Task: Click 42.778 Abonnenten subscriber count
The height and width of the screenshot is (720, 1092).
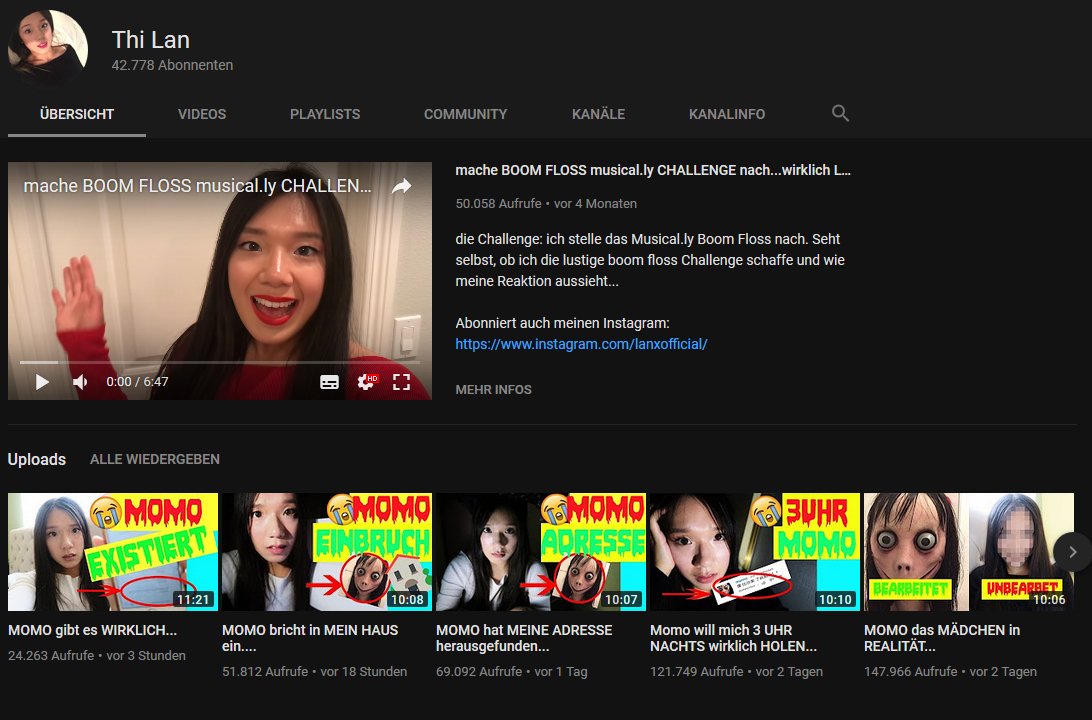Action: (172, 65)
